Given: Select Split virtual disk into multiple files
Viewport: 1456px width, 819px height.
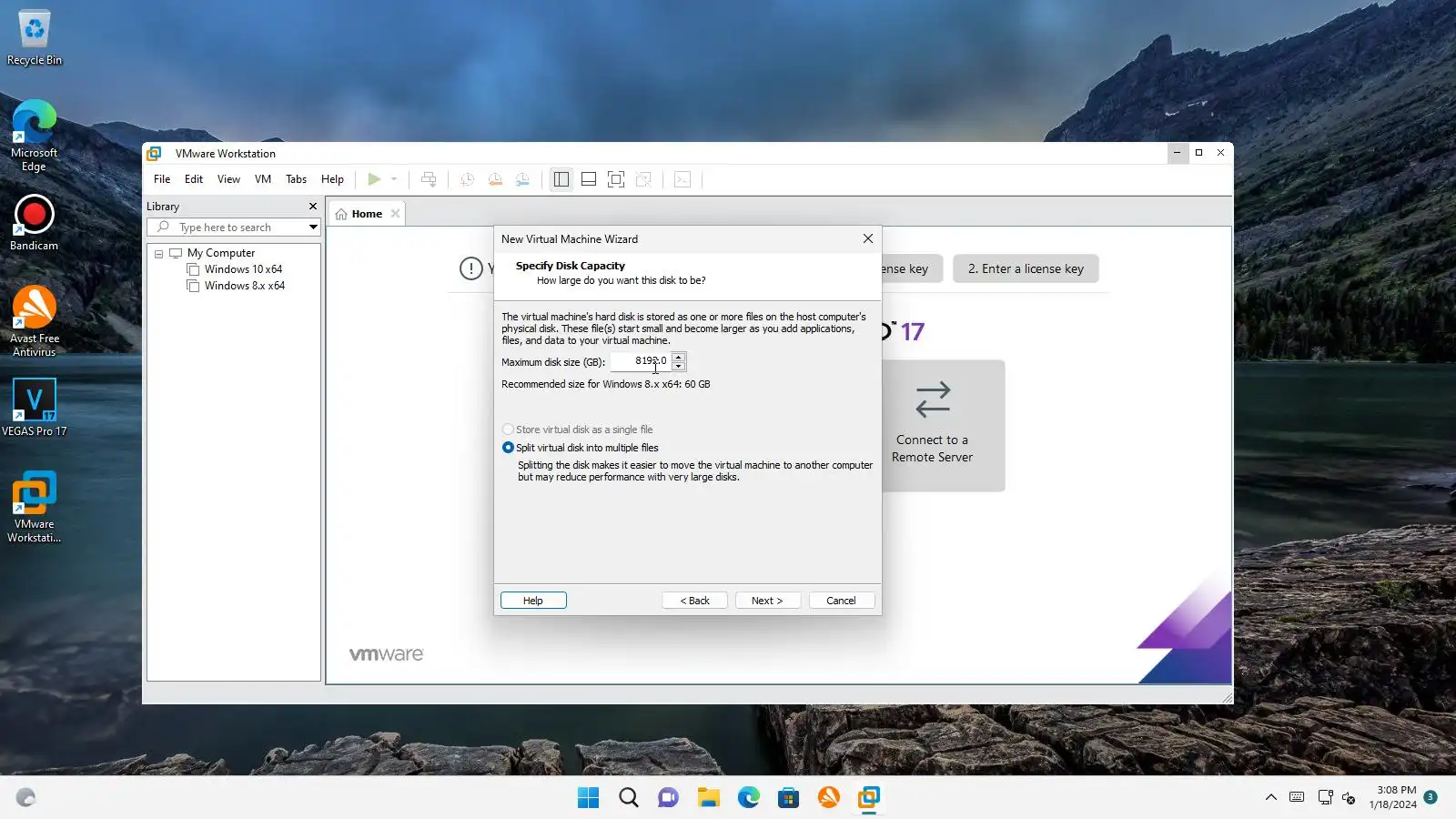Looking at the screenshot, I should tap(581, 448).
